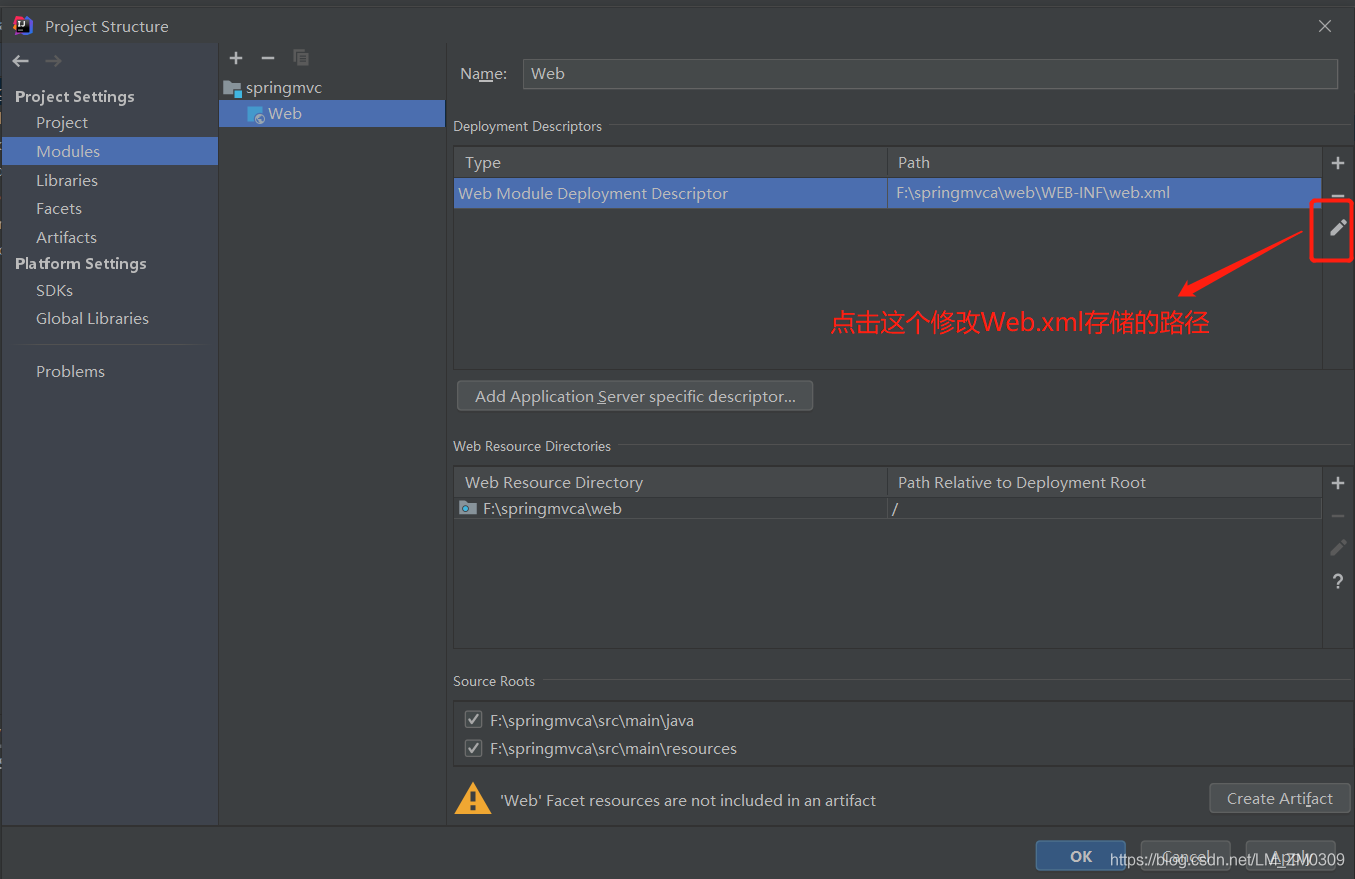The height and width of the screenshot is (879, 1355).
Task: Click the Web facet icon in tree
Action: [256, 114]
